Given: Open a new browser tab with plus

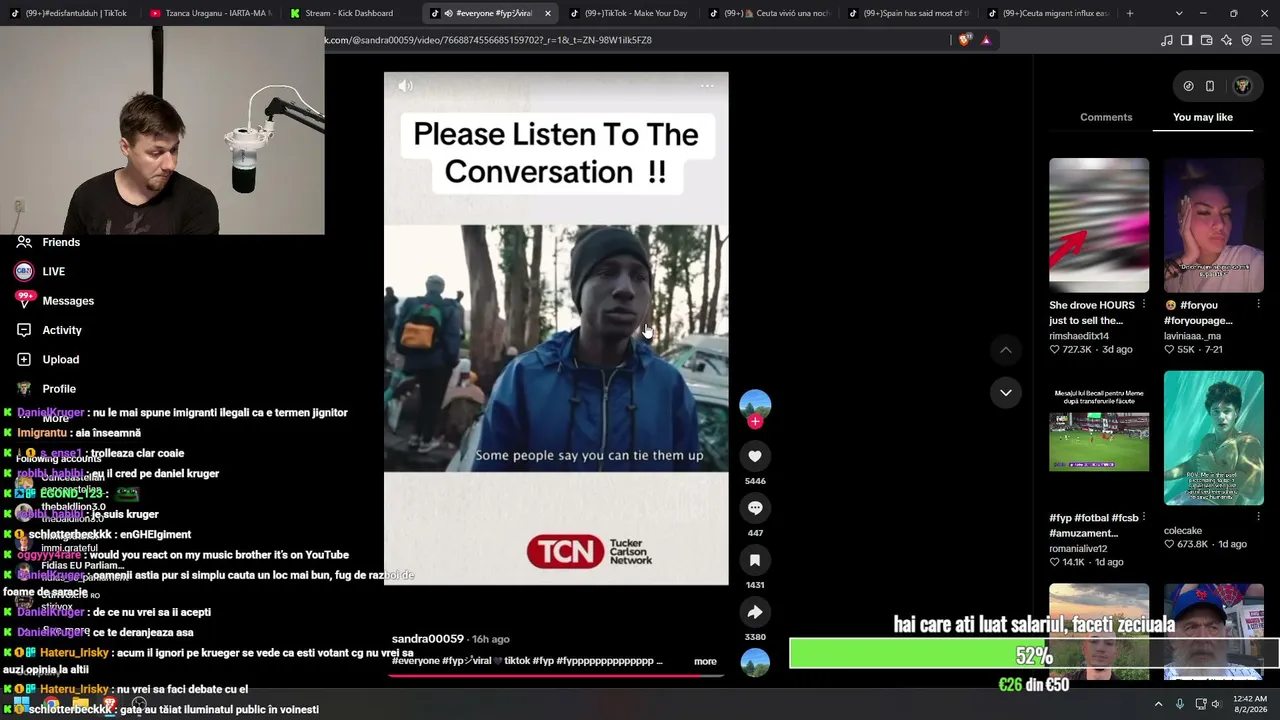Looking at the screenshot, I should point(1130,13).
